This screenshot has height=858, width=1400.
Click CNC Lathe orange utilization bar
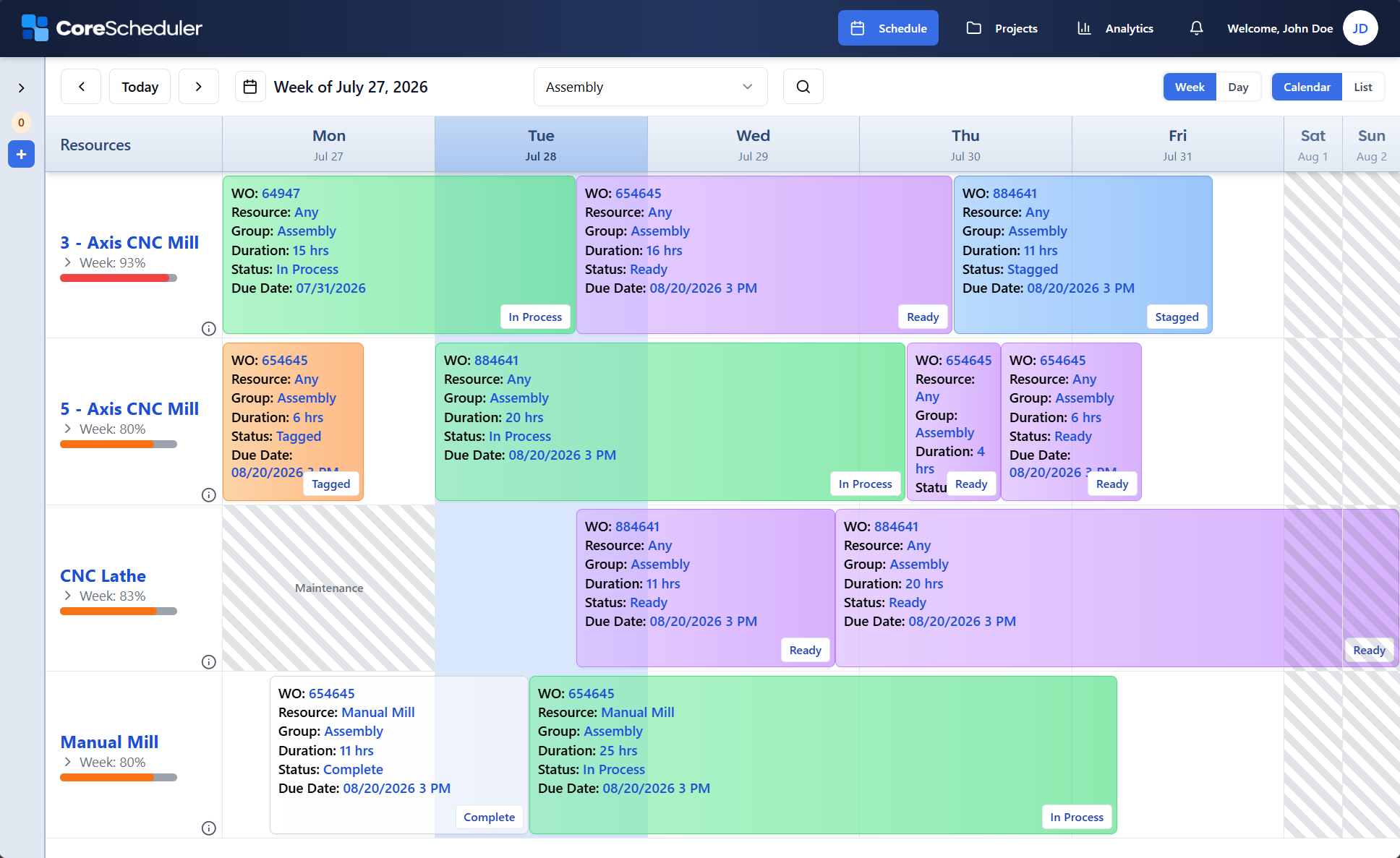pyautogui.click(x=119, y=612)
